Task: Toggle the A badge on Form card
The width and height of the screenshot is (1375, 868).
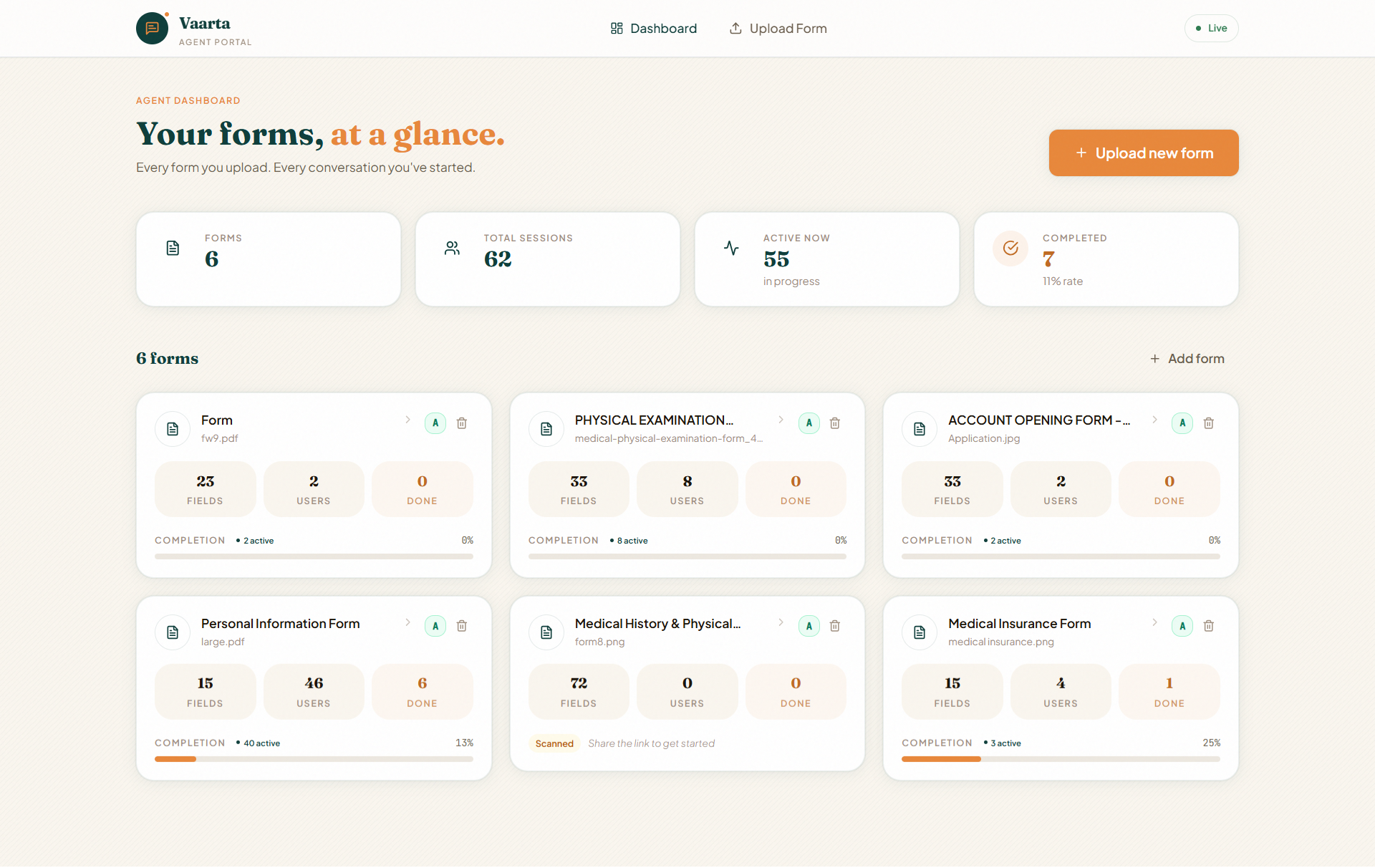Action: pyautogui.click(x=435, y=423)
